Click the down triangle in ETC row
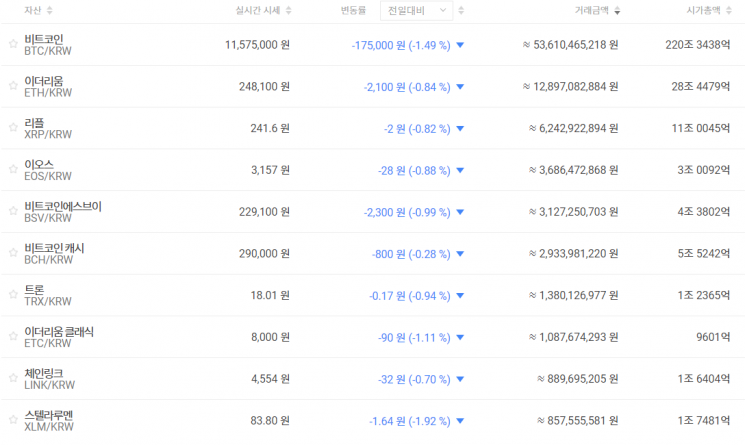745x445 pixels. tap(460, 338)
